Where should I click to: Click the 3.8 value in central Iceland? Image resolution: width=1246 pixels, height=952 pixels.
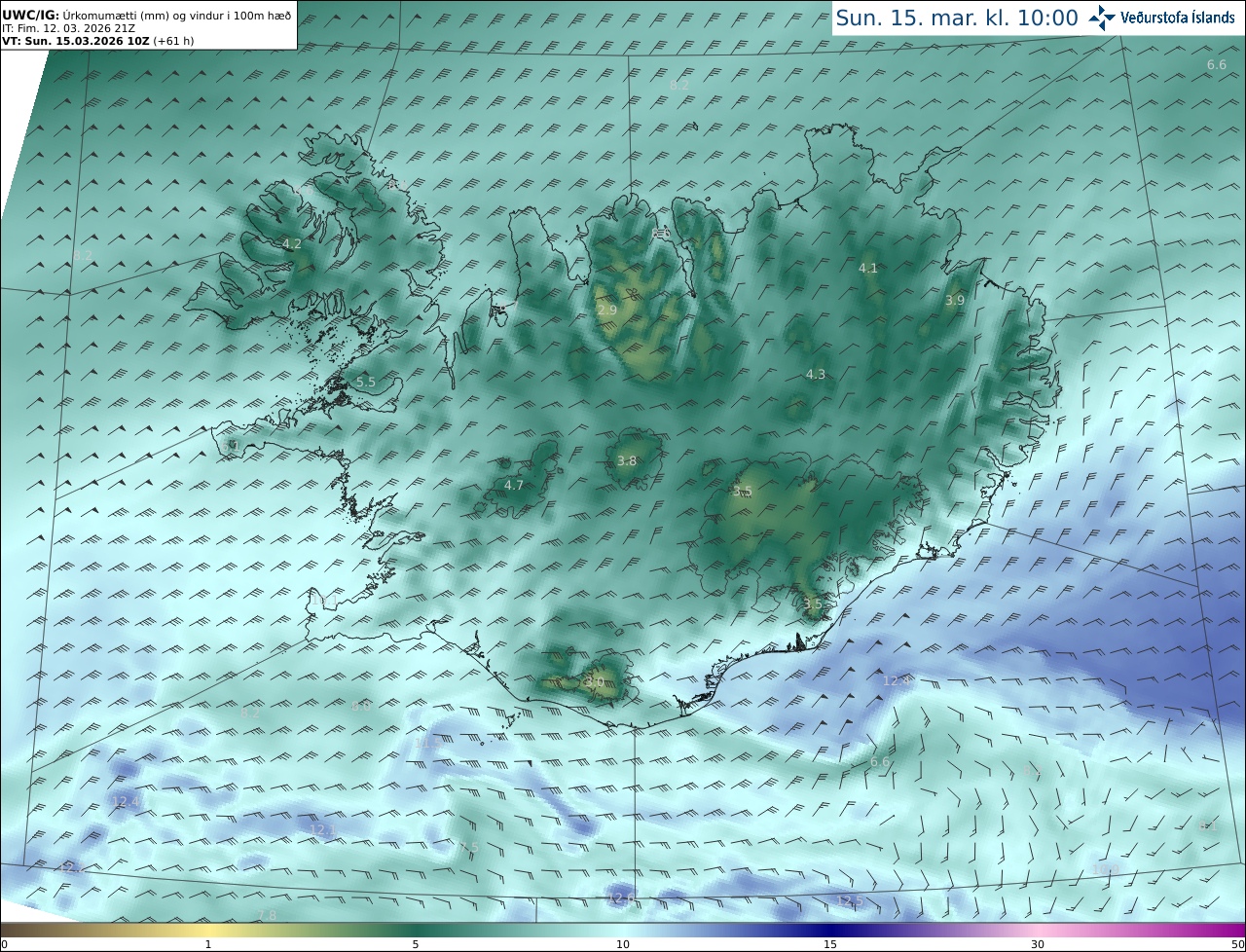tap(626, 461)
